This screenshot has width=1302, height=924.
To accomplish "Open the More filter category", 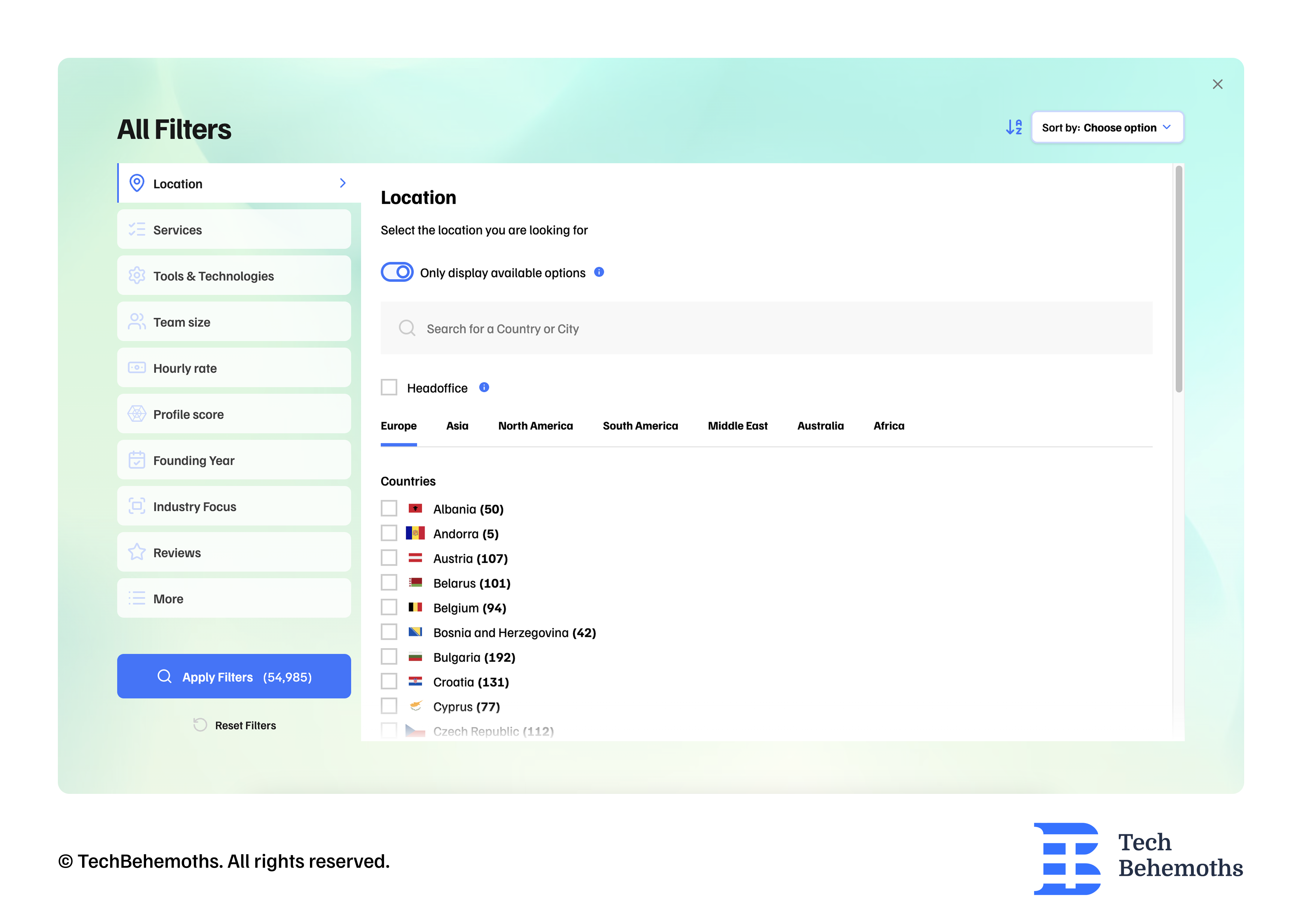I will tap(234, 598).
